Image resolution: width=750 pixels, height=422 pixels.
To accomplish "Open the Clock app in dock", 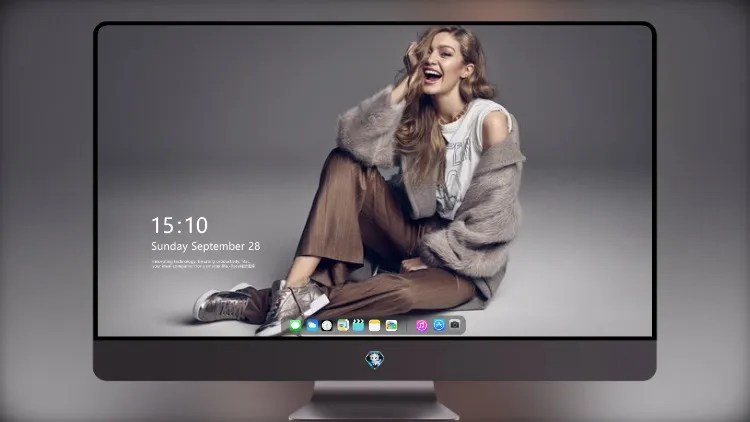I will pos(327,325).
